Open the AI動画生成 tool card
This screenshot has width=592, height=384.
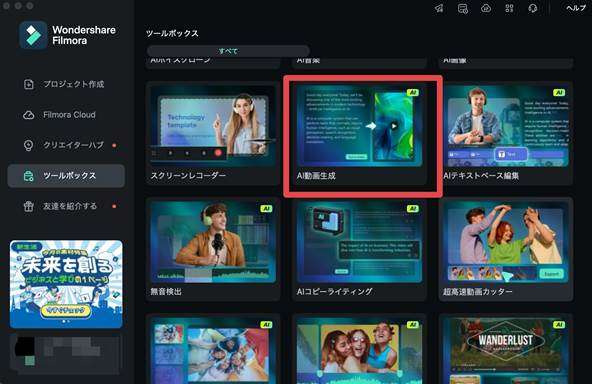pyautogui.click(x=359, y=133)
